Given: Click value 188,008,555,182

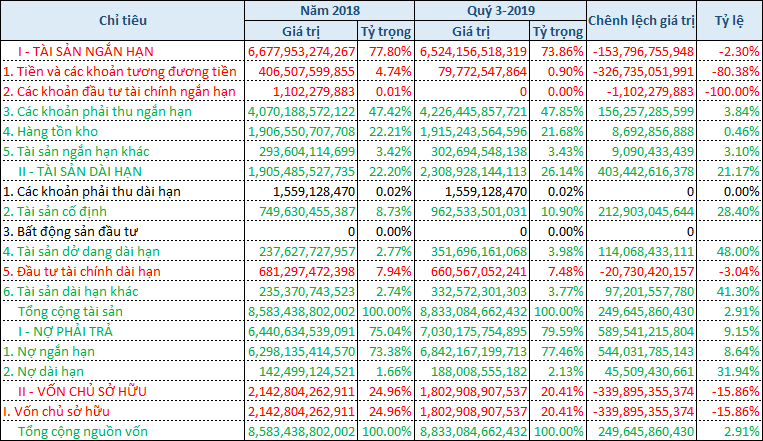Looking at the screenshot, I should [477, 371].
